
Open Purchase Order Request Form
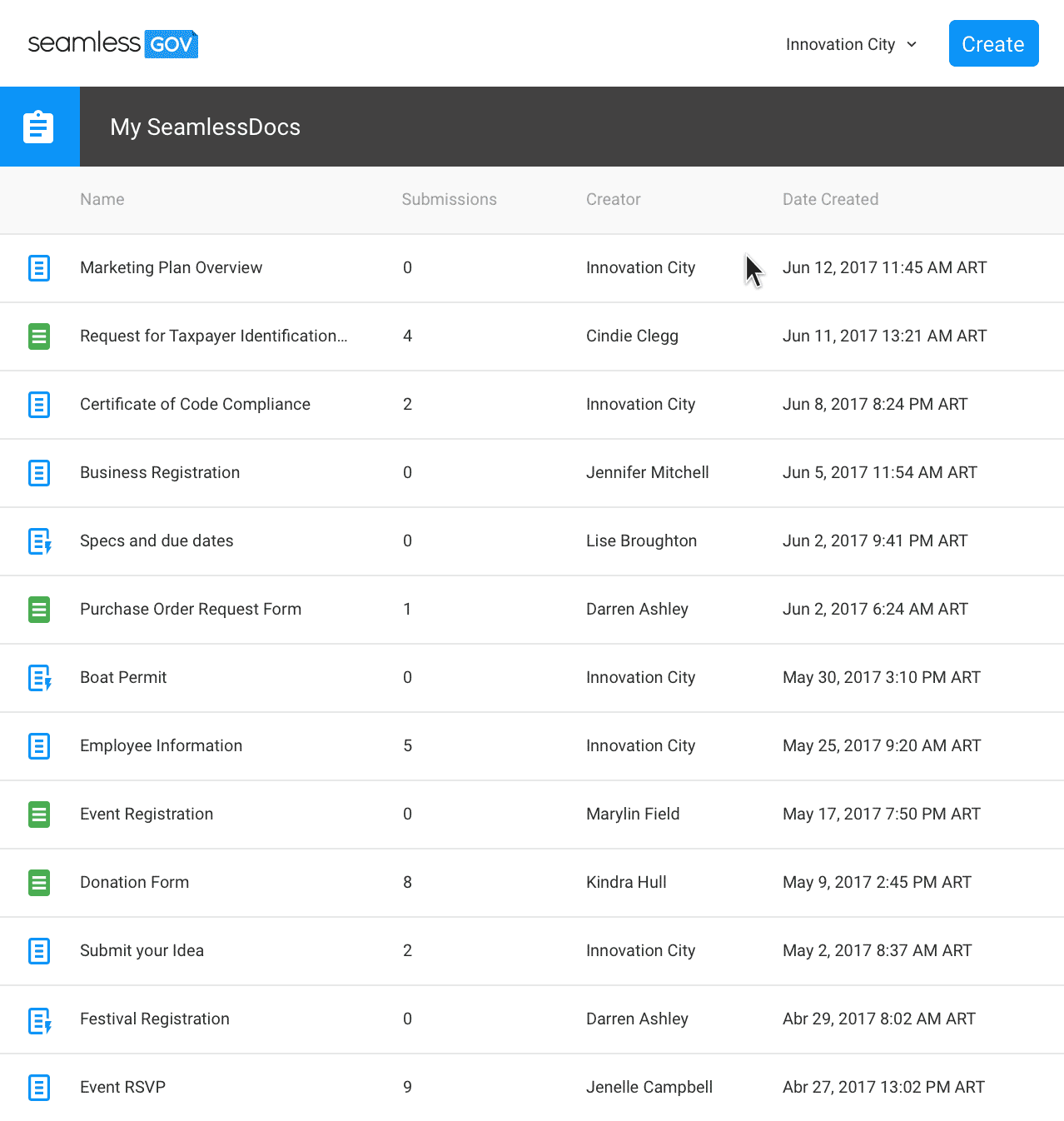[x=191, y=609]
